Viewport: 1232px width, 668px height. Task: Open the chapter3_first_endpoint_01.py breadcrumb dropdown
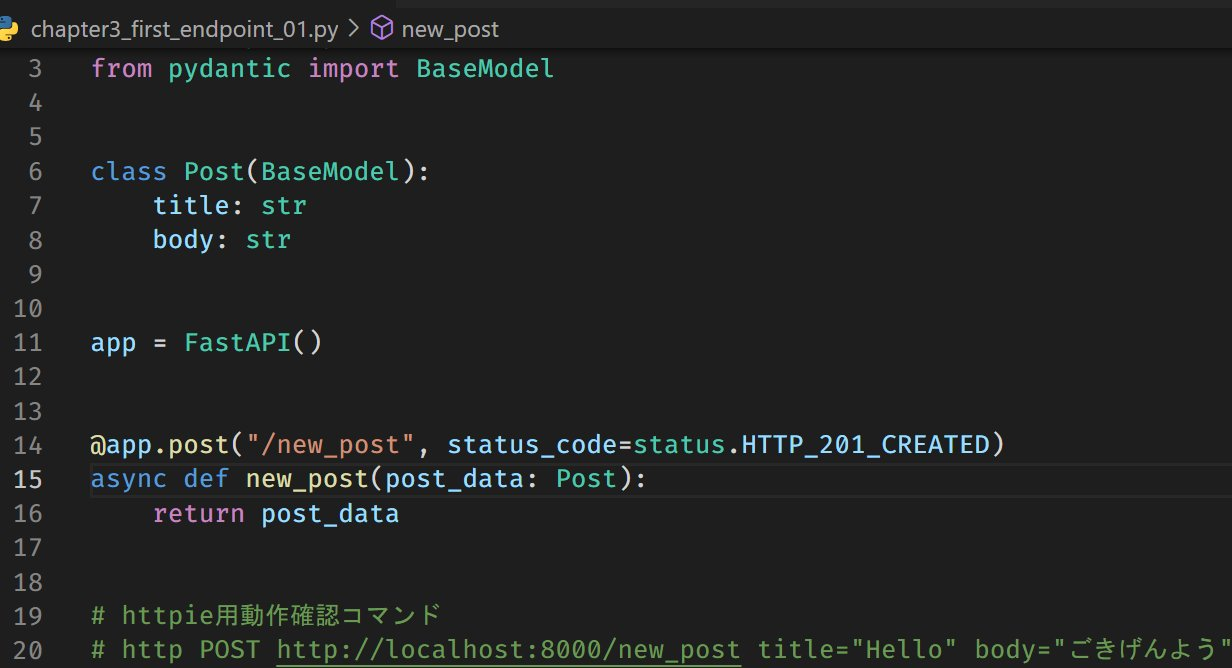185,29
